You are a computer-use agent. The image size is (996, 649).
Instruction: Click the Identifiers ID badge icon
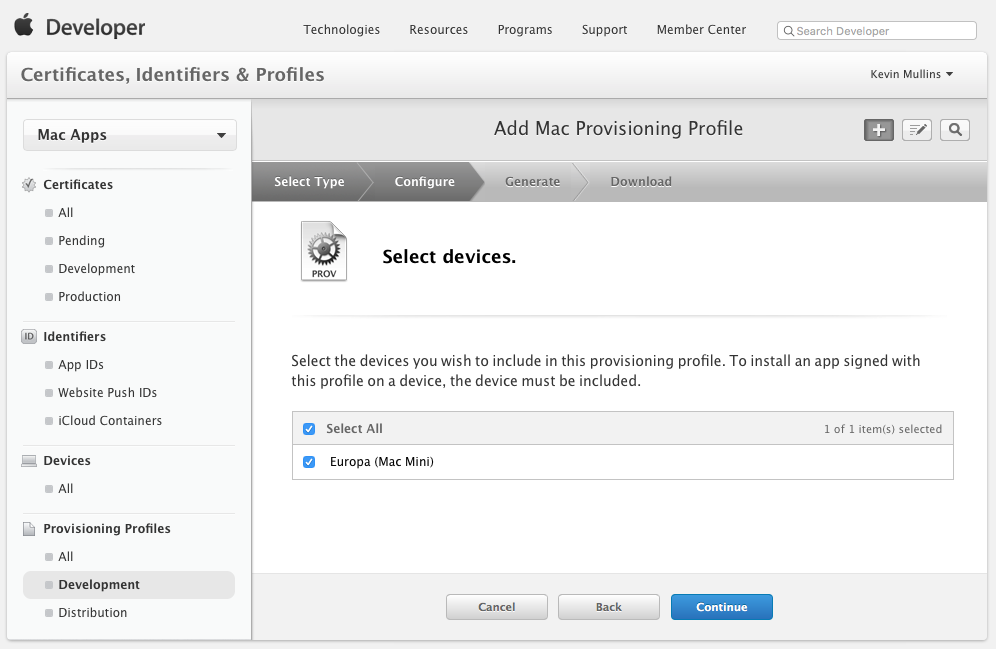29,337
